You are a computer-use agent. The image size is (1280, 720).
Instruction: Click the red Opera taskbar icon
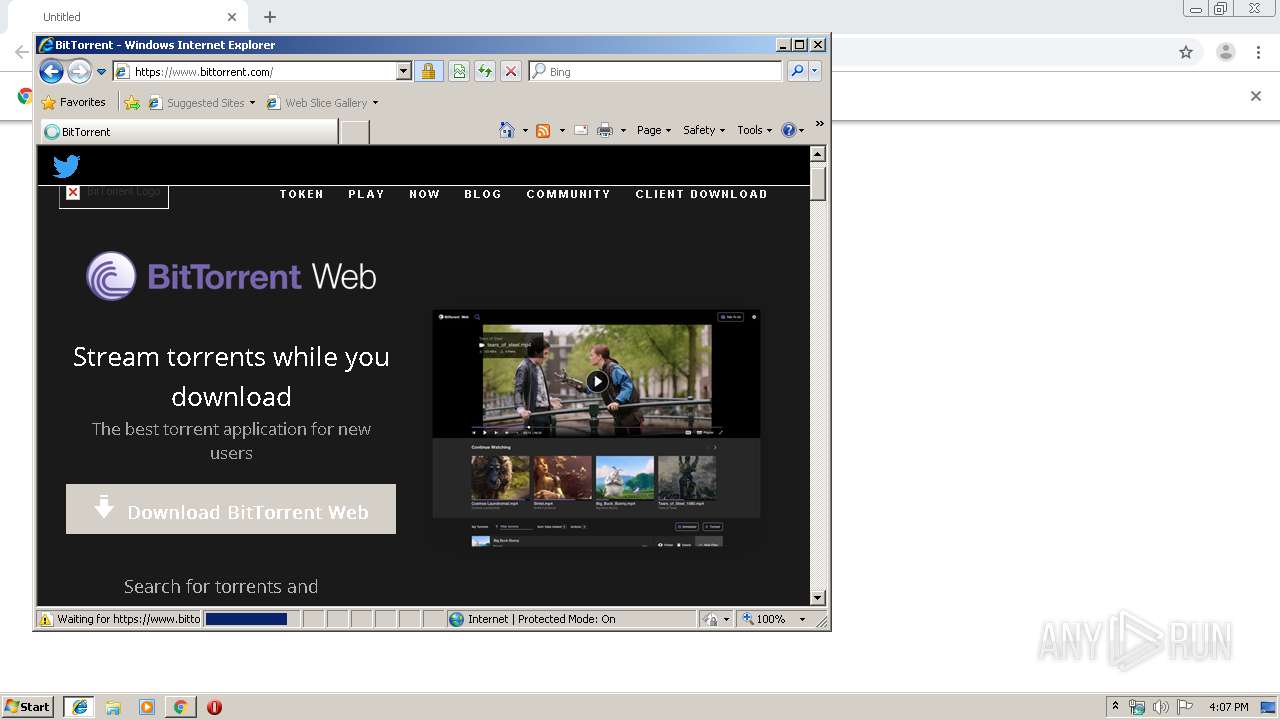pyautogui.click(x=214, y=707)
